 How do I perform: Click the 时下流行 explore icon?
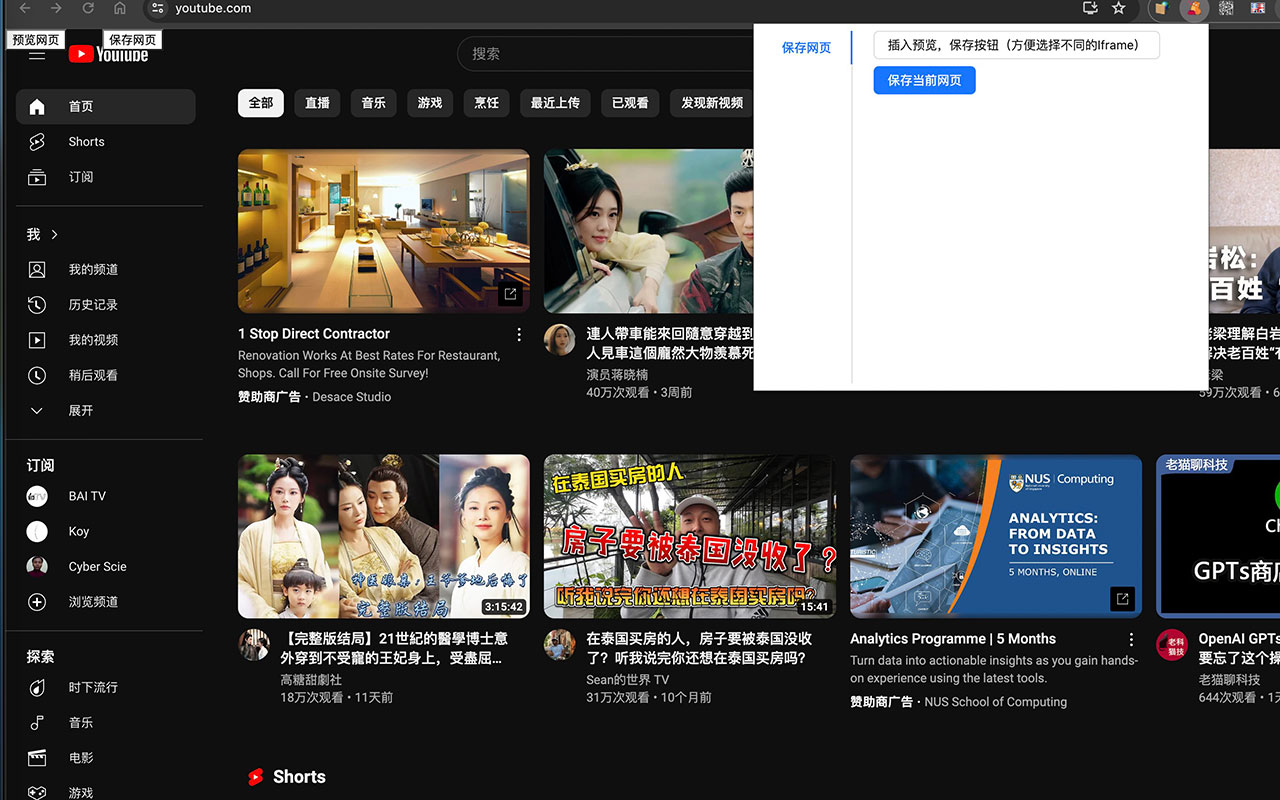pos(37,687)
